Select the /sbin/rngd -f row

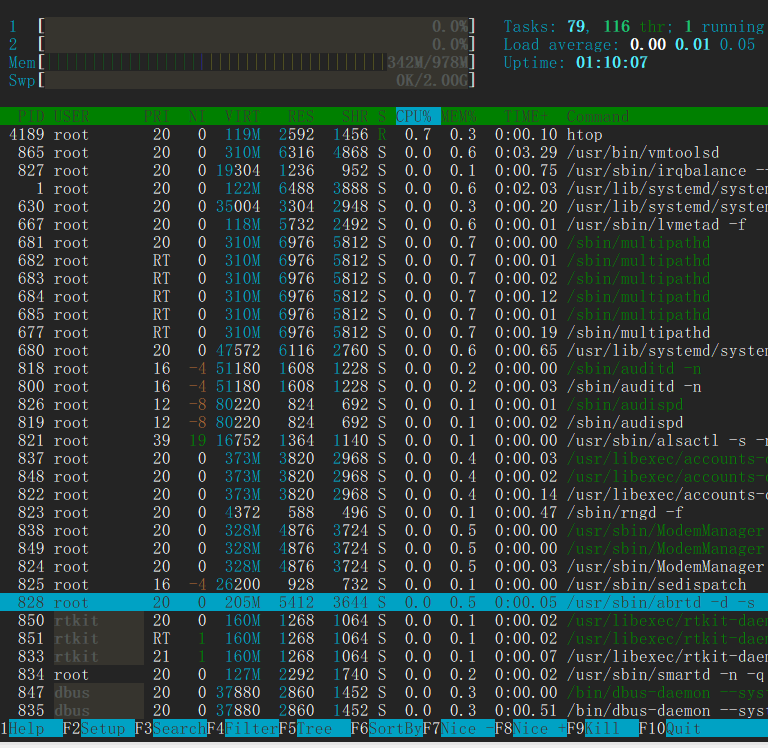[384, 512]
